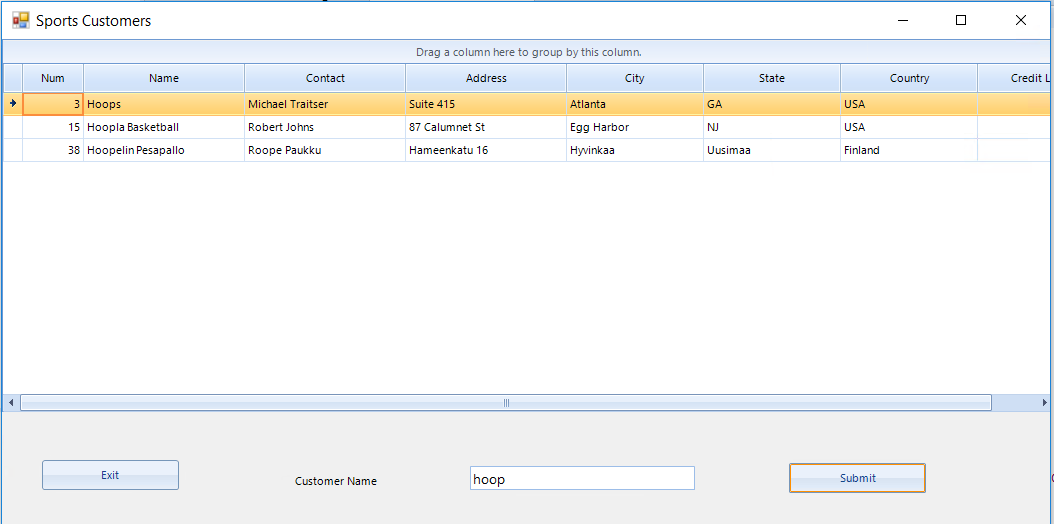Click the State column header
This screenshot has width=1054, height=524.
coord(772,78)
